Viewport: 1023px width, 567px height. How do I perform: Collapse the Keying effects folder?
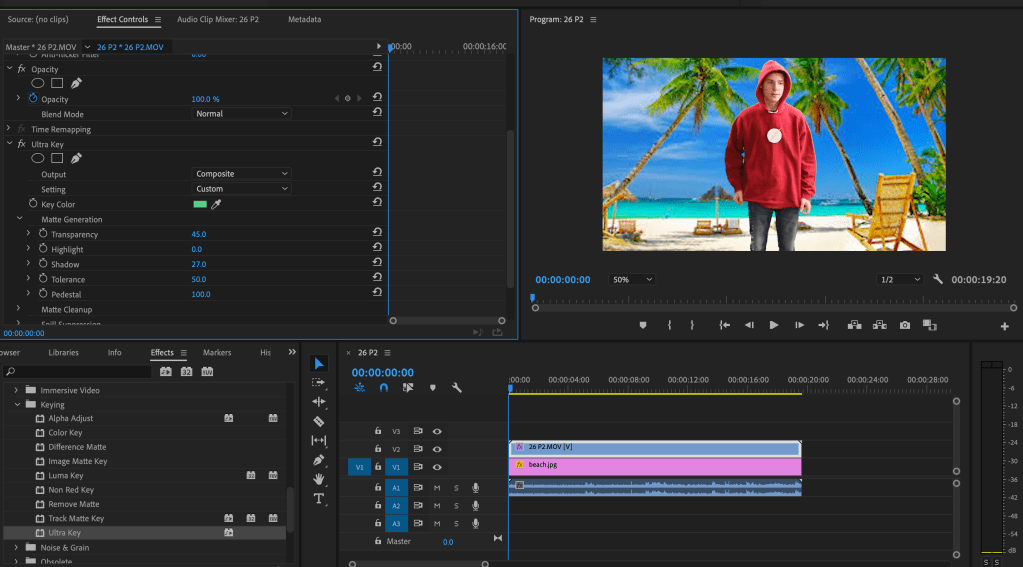pos(17,405)
